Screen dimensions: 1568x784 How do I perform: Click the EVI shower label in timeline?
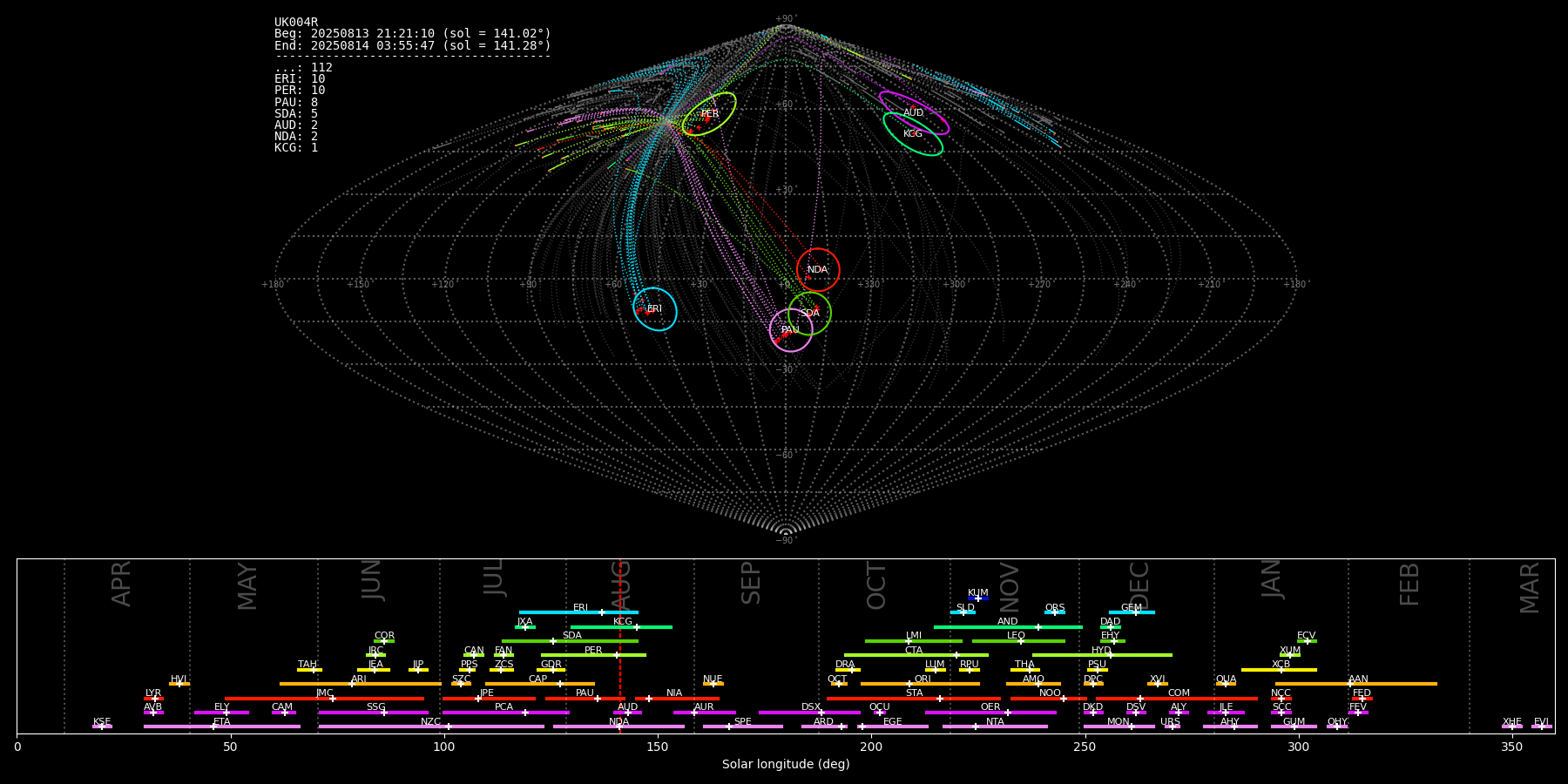tap(1541, 721)
